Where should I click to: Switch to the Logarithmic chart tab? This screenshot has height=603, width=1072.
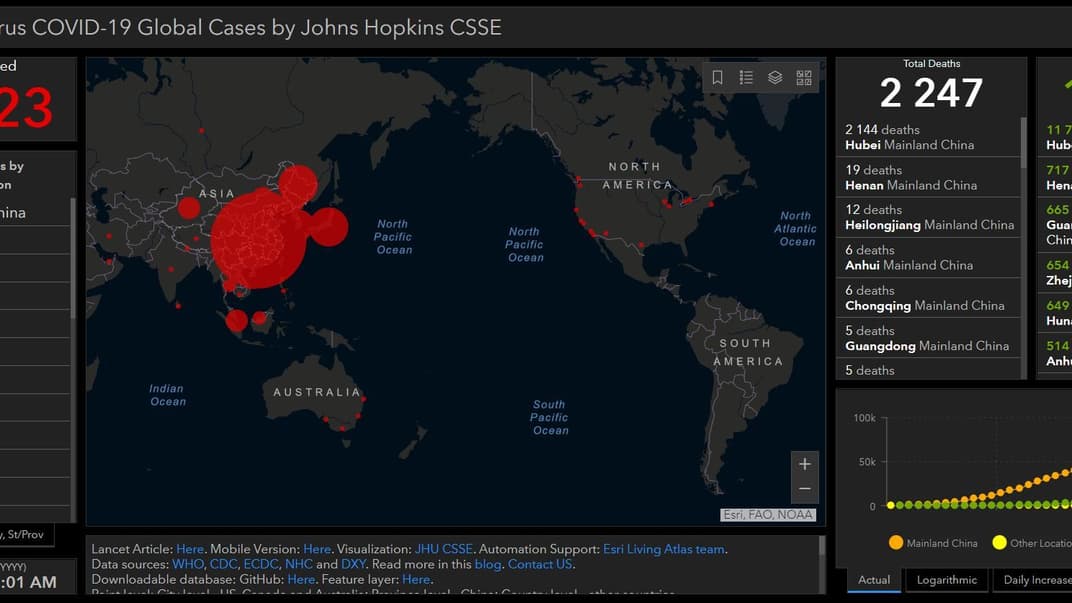point(947,580)
